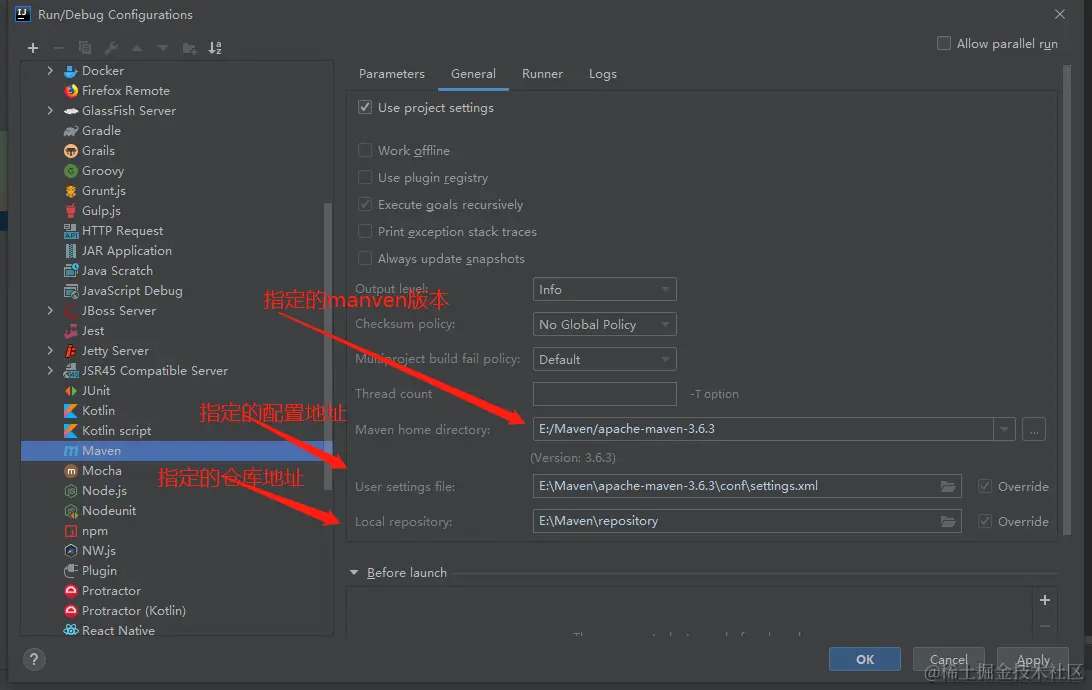This screenshot has height=690, width=1092.
Task: Switch to the General tab
Action: pyautogui.click(x=473, y=74)
